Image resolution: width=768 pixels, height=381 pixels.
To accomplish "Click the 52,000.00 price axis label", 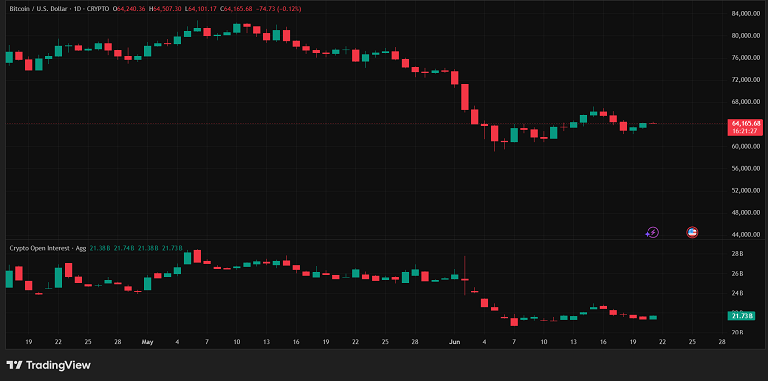I will point(746,190).
